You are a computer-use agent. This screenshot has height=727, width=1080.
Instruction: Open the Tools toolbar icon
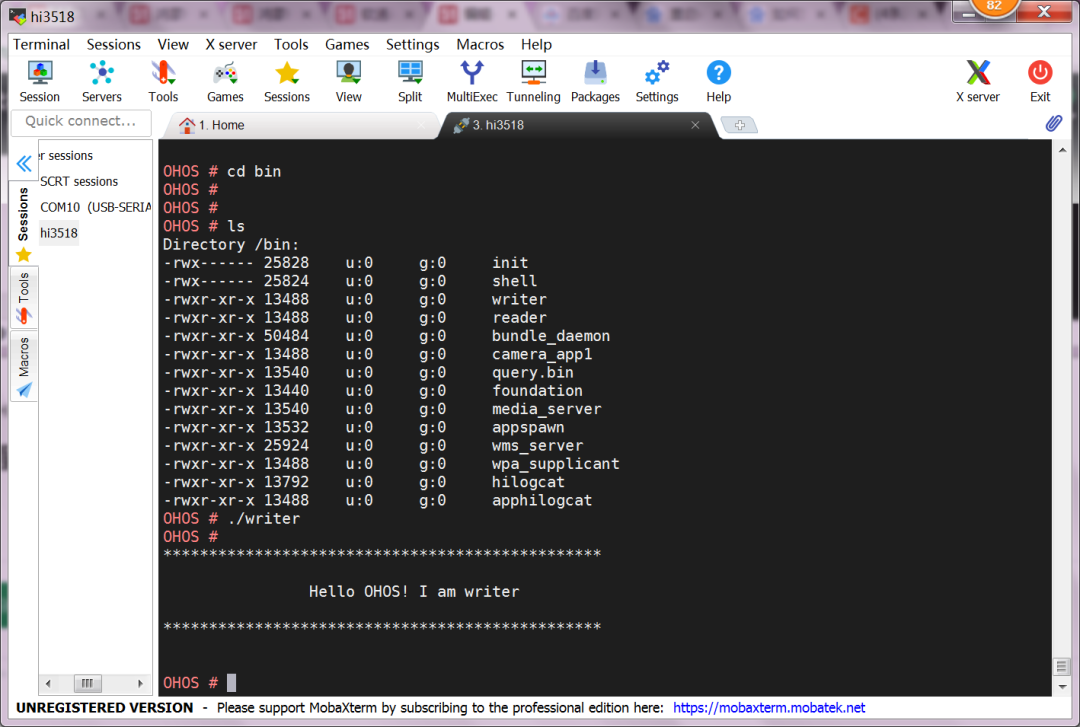point(163,81)
